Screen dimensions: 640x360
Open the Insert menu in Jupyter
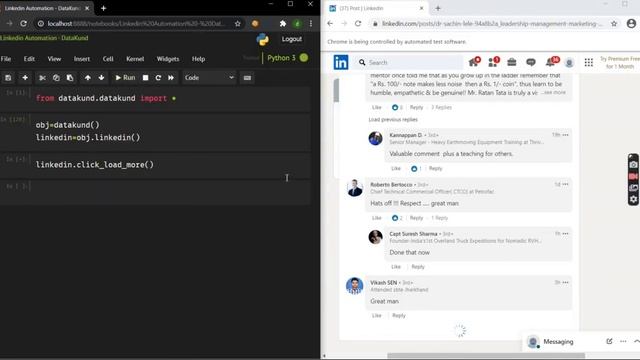tap(82, 59)
